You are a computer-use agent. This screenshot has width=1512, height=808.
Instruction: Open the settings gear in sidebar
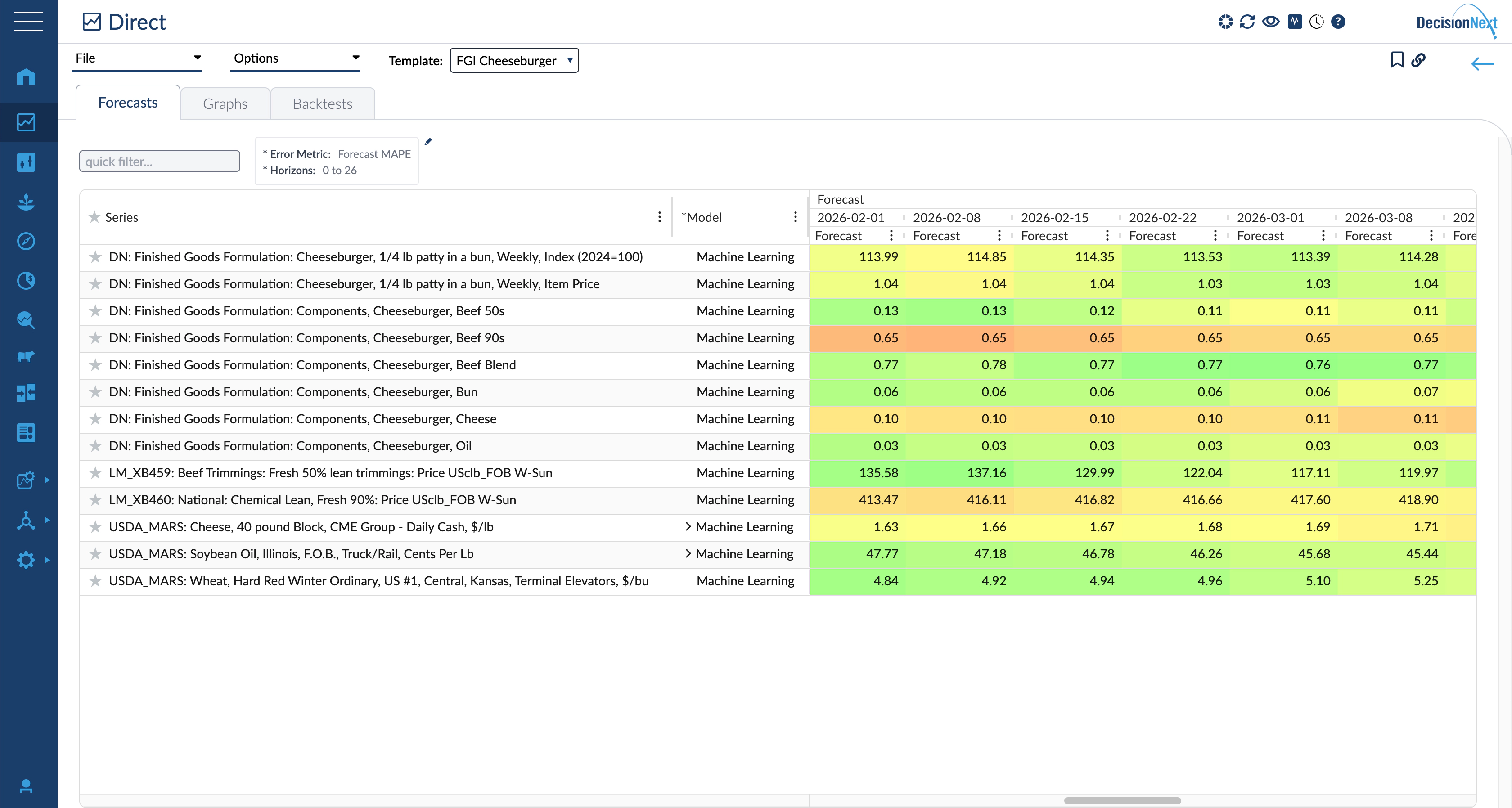click(26, 560)
